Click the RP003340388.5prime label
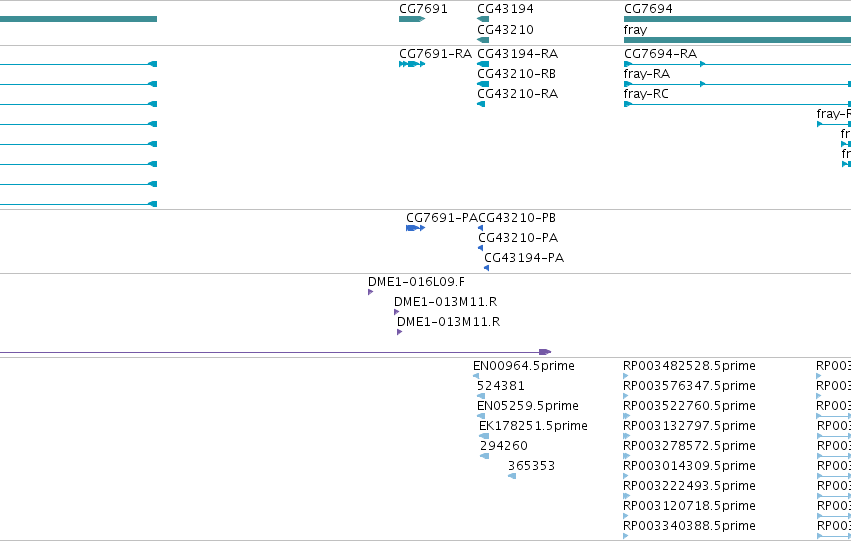The width and height of the screenshot is (851, 541). point(689,525)
